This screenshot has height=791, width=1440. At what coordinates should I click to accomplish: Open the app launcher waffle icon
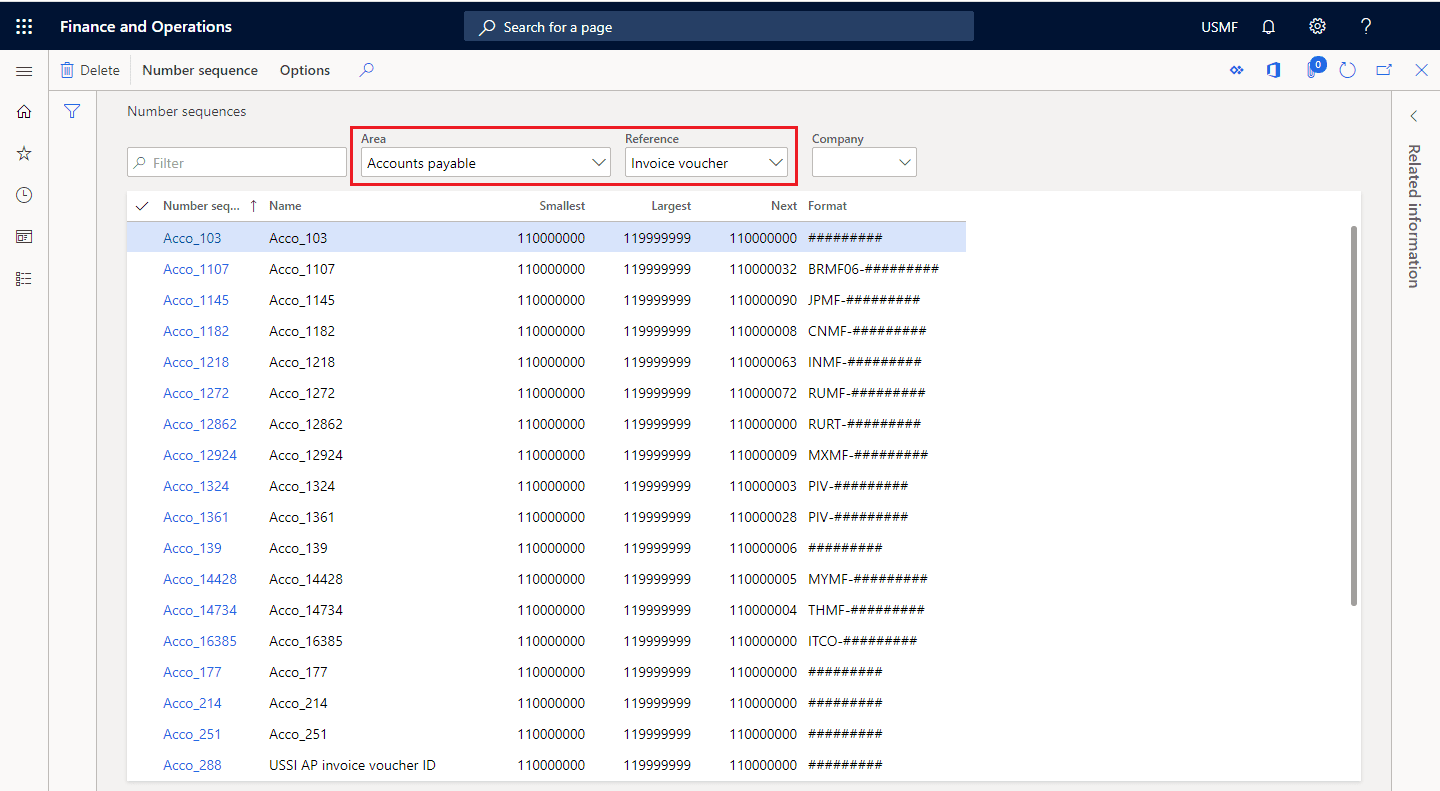click(24, 27)
